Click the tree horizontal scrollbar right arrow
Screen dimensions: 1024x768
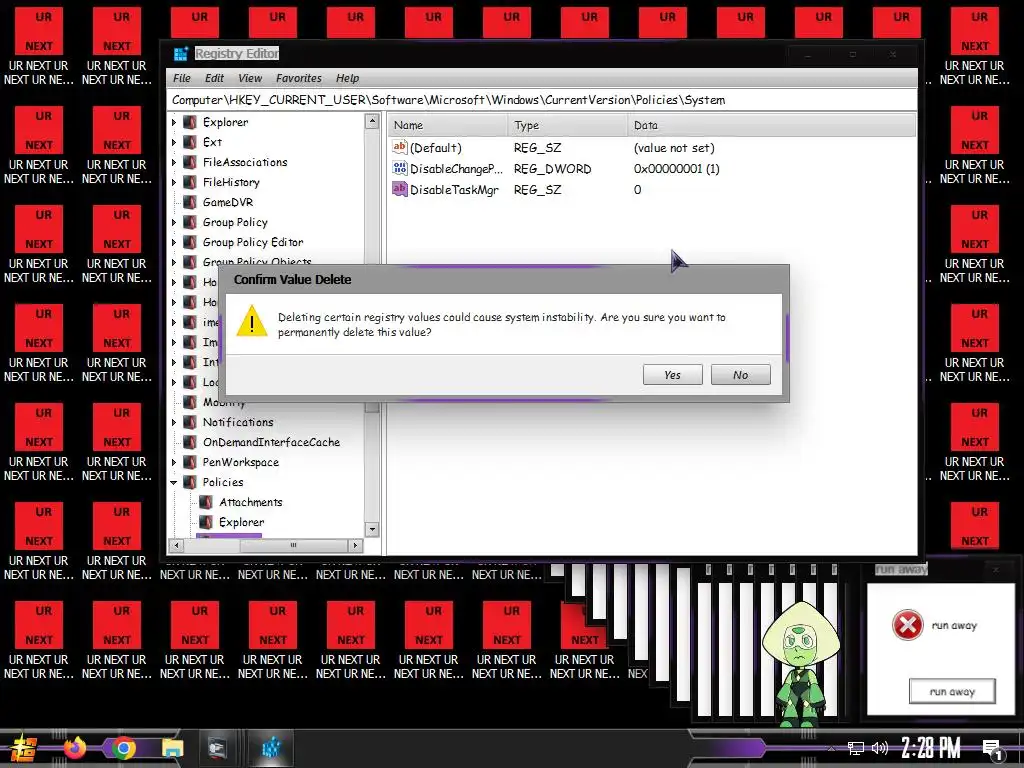[x=355, y=545]
